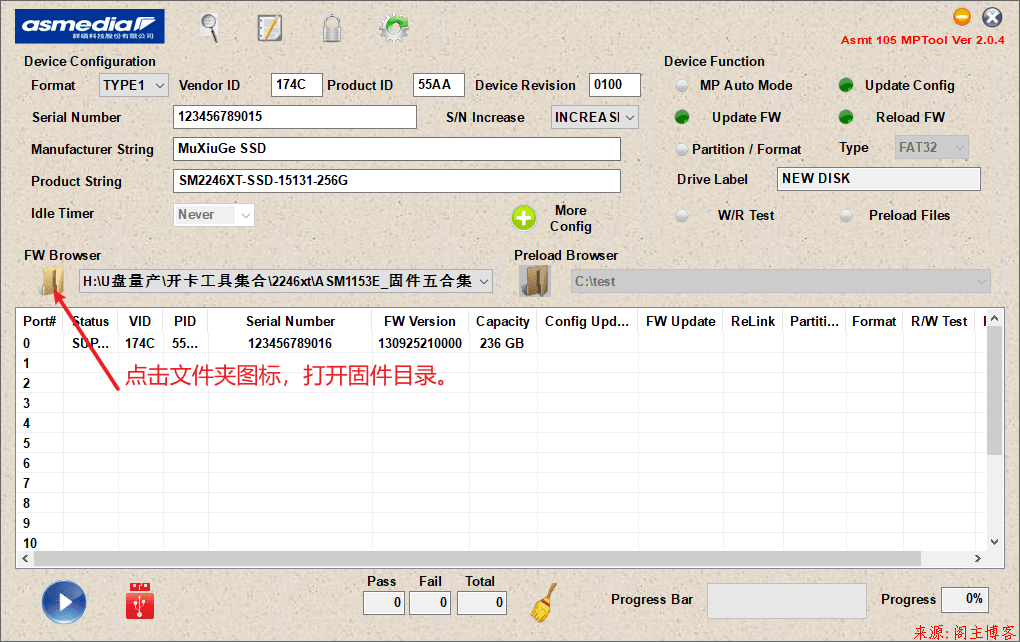Click FW Update column header
Viewport: 1020px width, 642px height.
[x=680, y=321]
